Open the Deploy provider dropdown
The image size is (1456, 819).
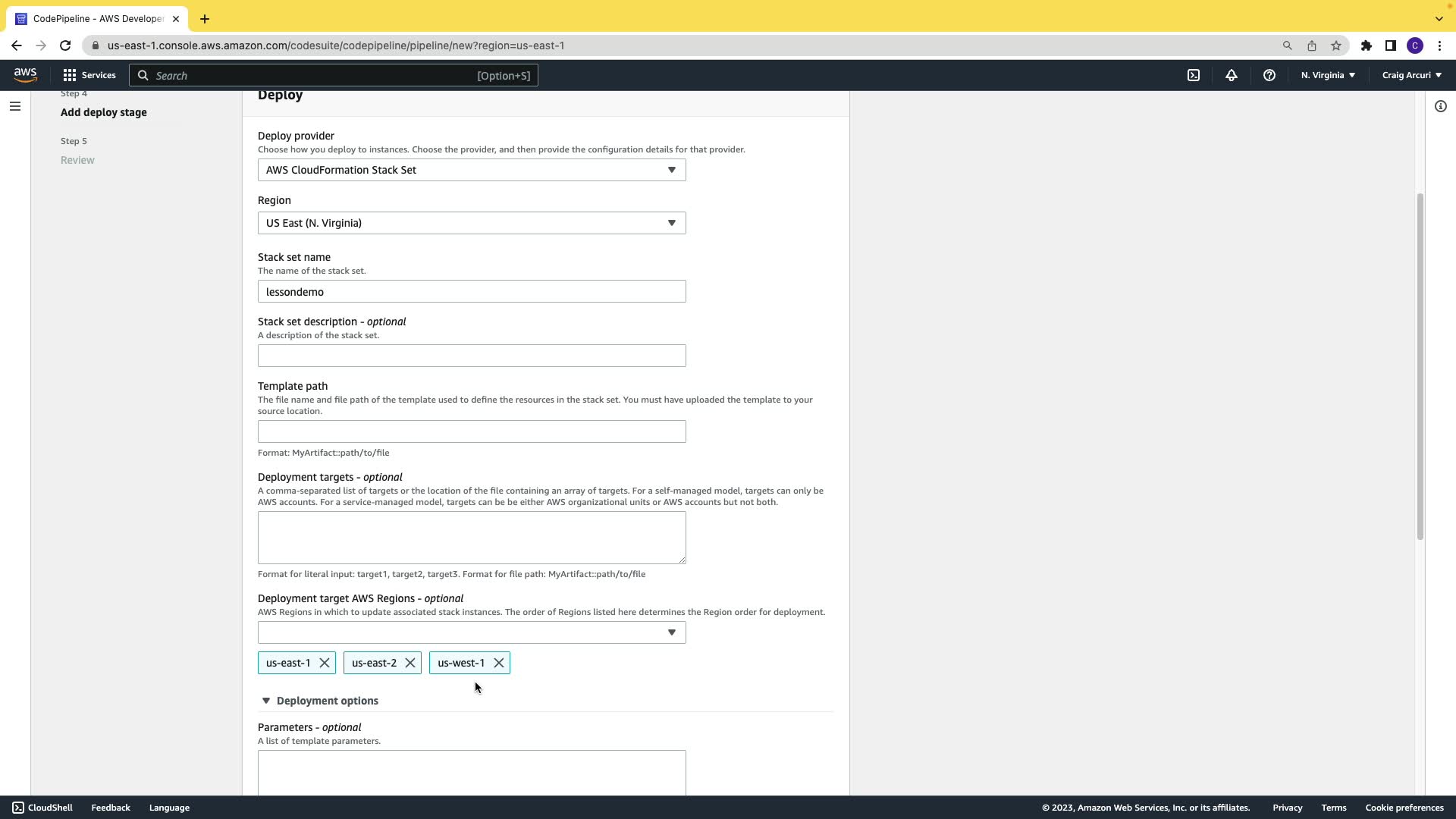[x=472, y=170]
